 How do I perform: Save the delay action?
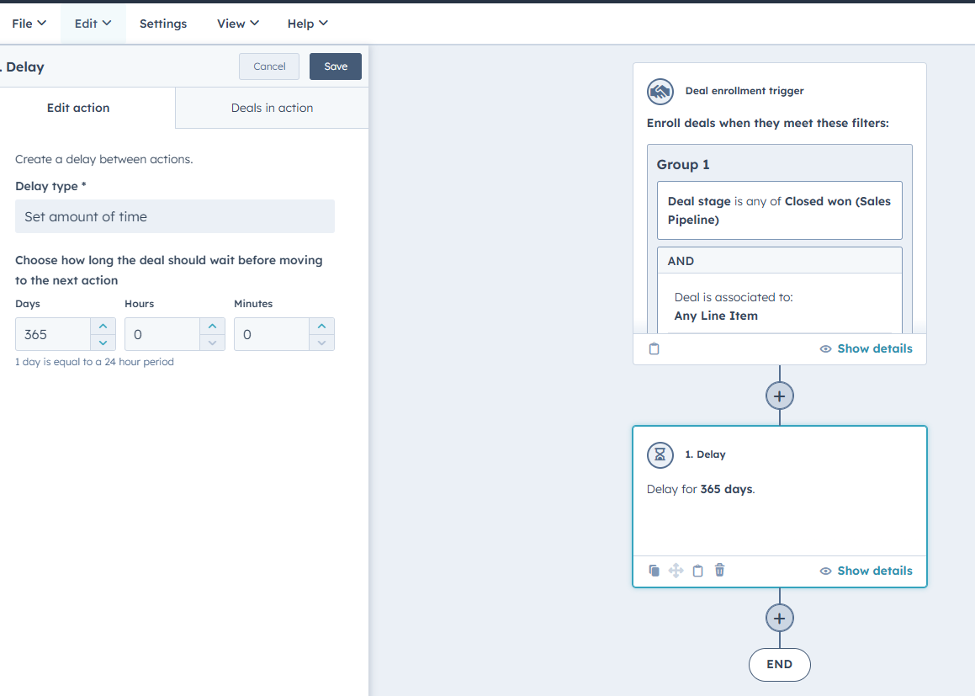(335, 66)
